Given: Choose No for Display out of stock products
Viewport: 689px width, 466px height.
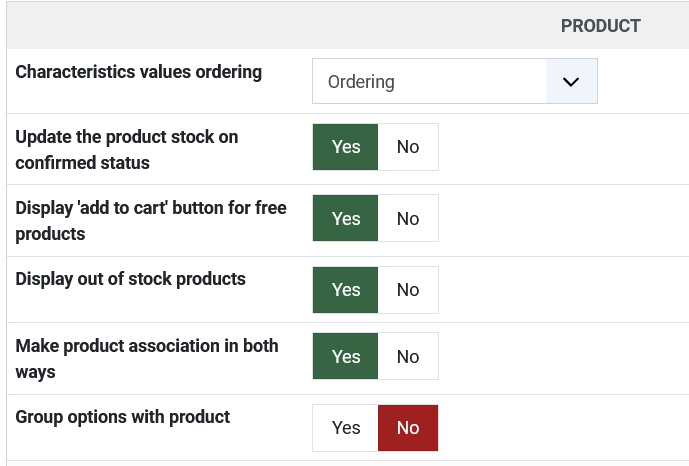Looking at the screenshot, I should click(x=408, y=290).
